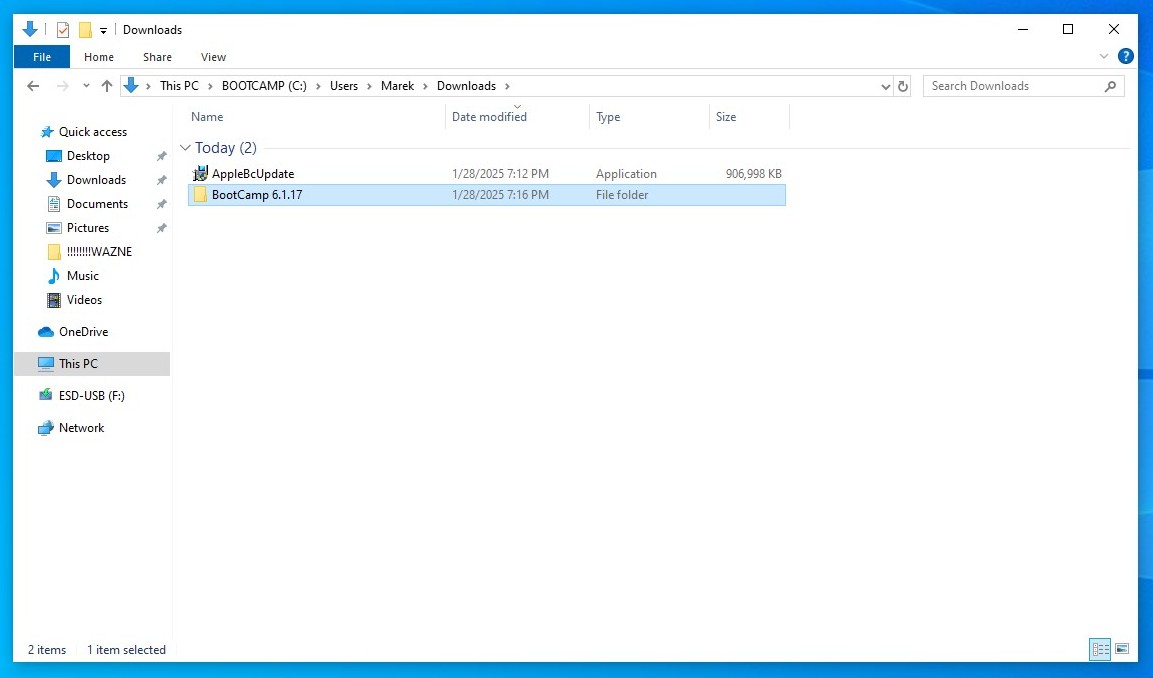Sort by the Type column header
The image size is (1153, 678).
click(x=608, y=117)
